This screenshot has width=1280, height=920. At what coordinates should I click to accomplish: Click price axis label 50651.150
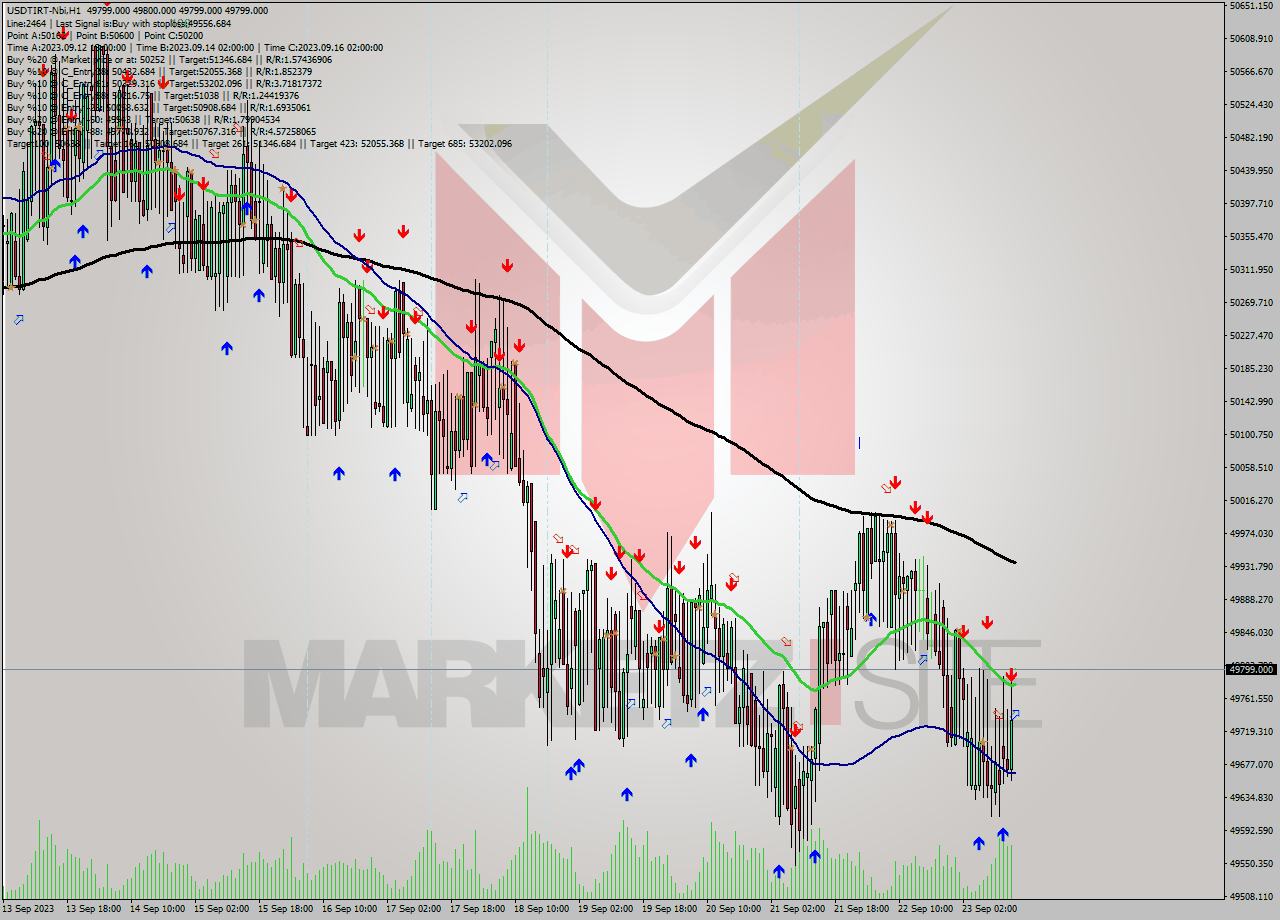pyautogui.click(x=1252, y=5)
